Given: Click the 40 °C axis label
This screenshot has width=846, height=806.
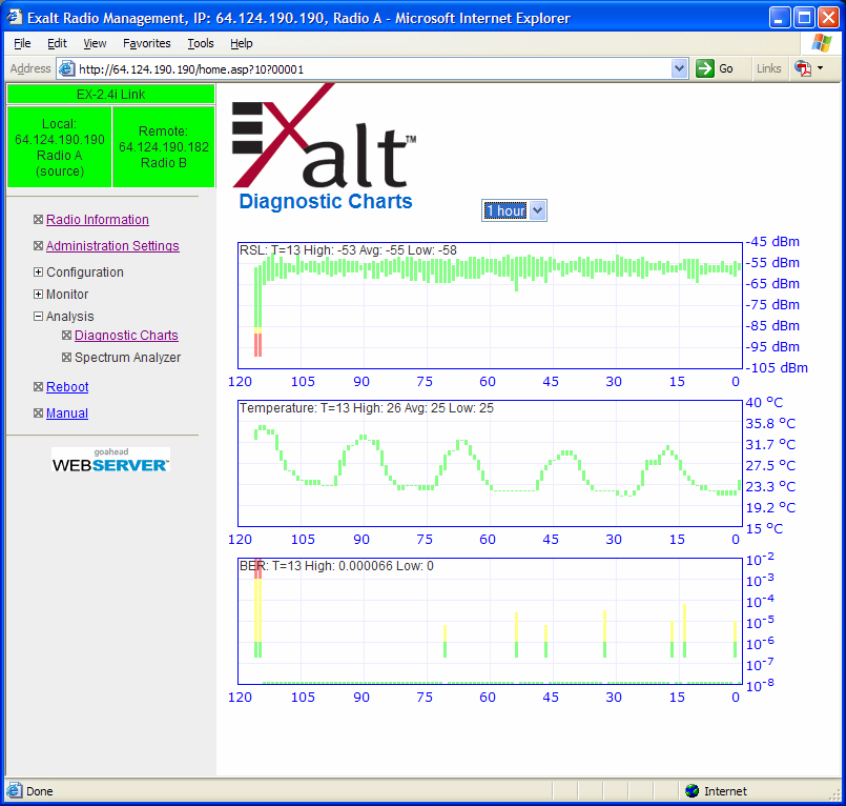Looking at the screenshot, I should coord(764,402).
